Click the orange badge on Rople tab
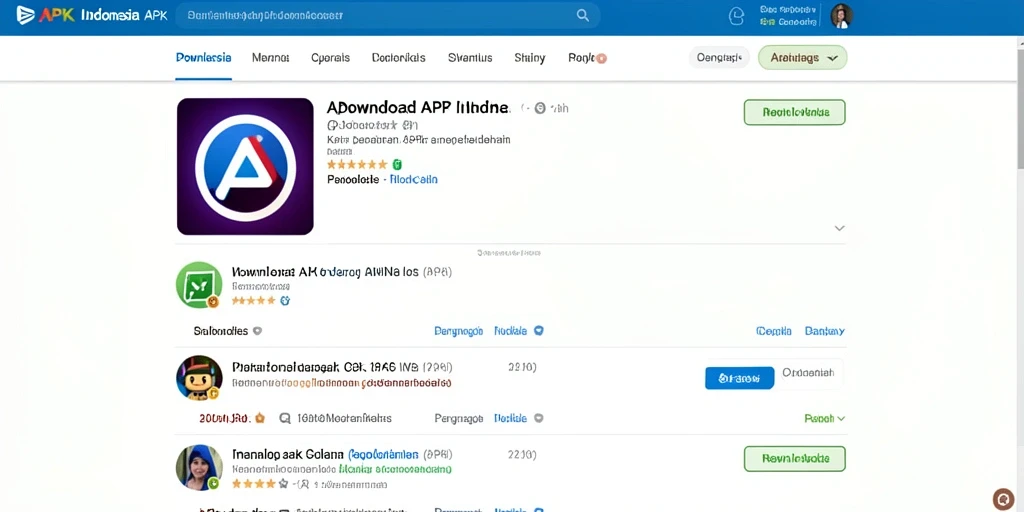Viewport: 1024px width, 512px height. pos(601,58)
